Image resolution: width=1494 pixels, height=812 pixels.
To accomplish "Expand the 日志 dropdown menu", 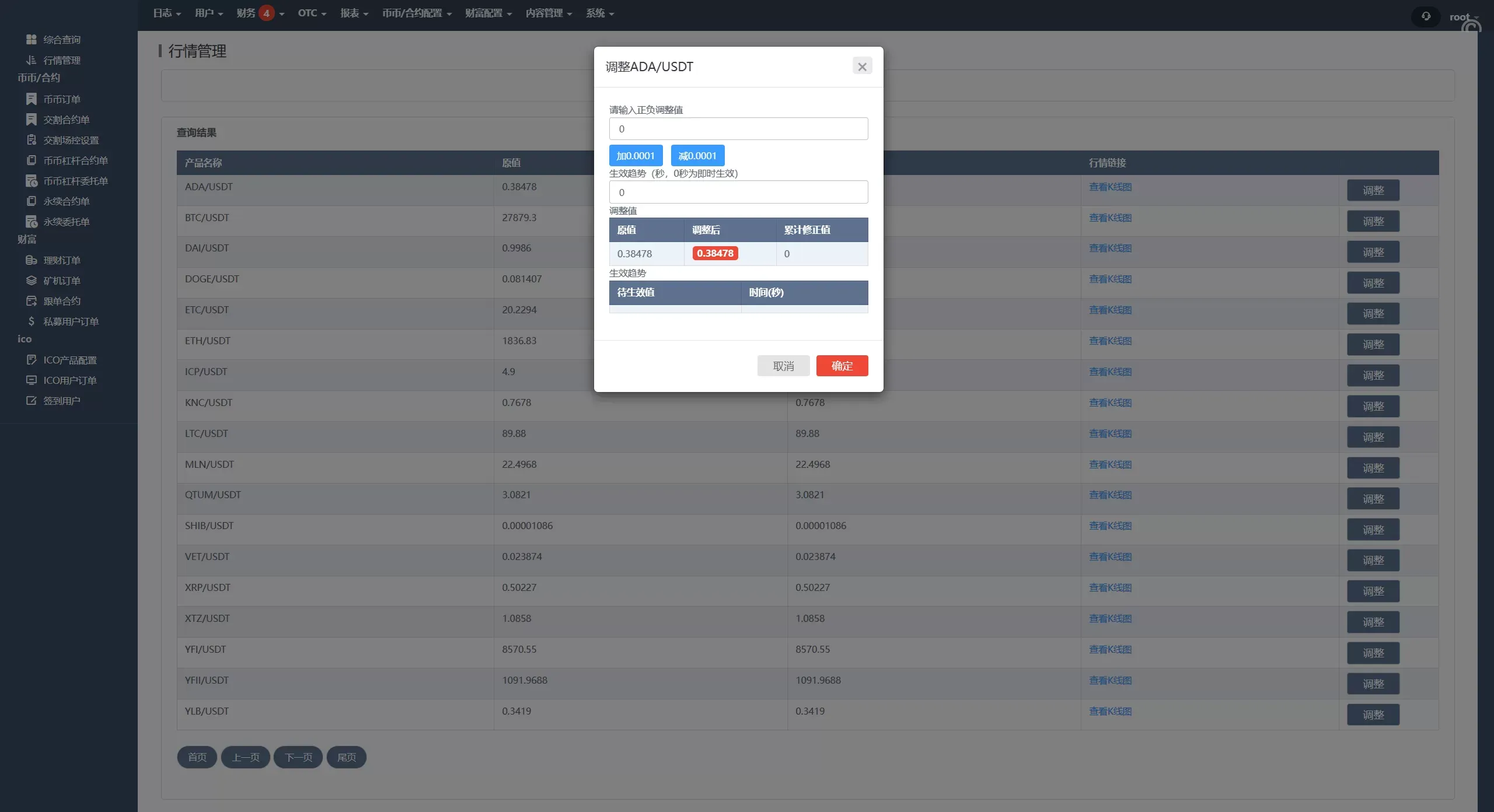I will (167, 13).
